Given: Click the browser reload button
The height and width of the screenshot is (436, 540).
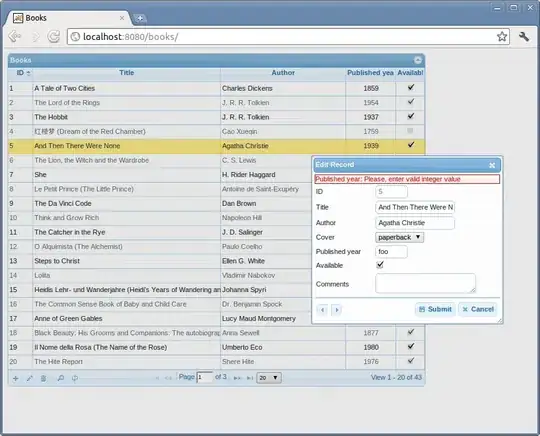Looking at the screenshot, I should [x=53, y=36].
